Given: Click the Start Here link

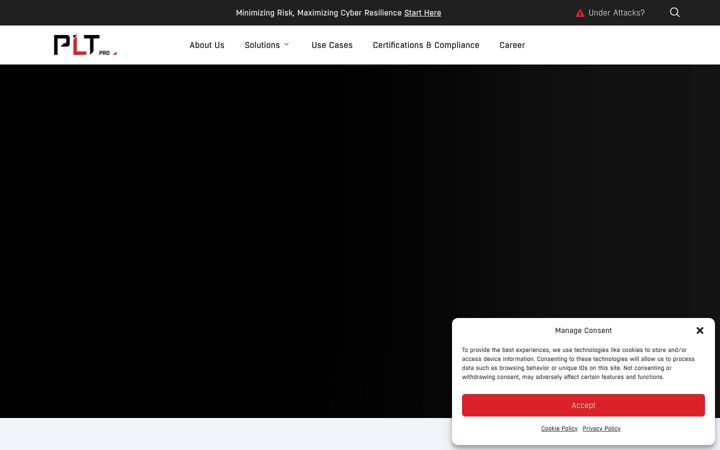Looking at the screenshot, I should [422, 13].
